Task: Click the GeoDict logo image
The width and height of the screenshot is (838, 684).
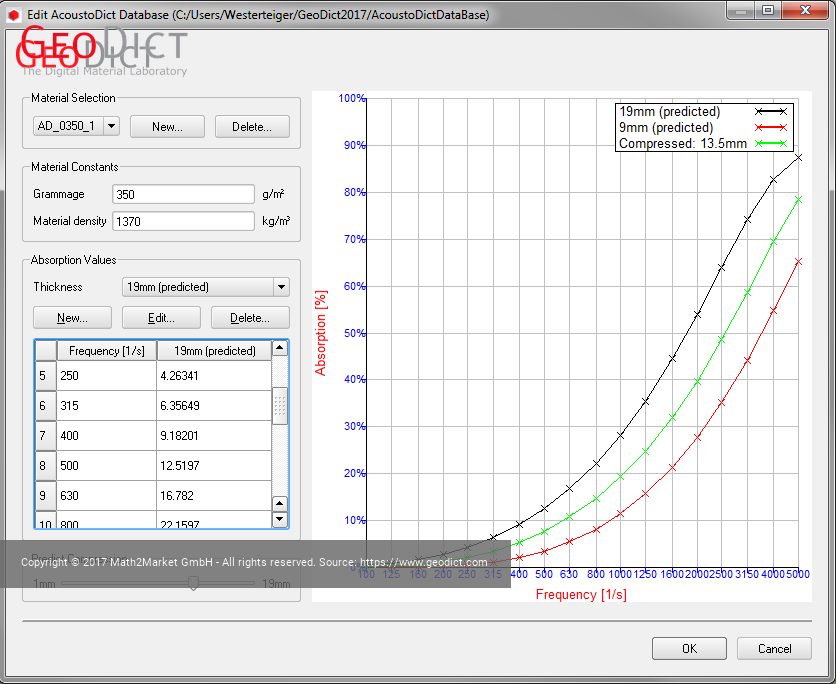Action: click(102, 50)
